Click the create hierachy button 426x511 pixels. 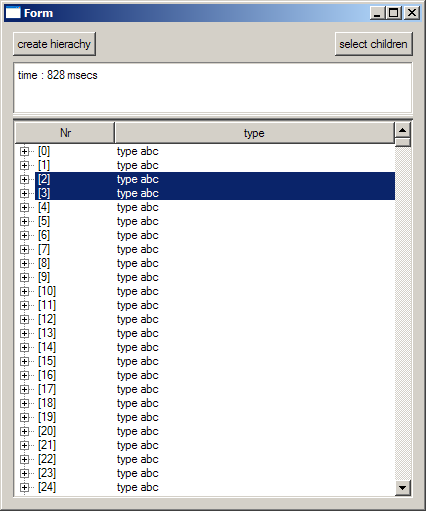coord(54,44)
